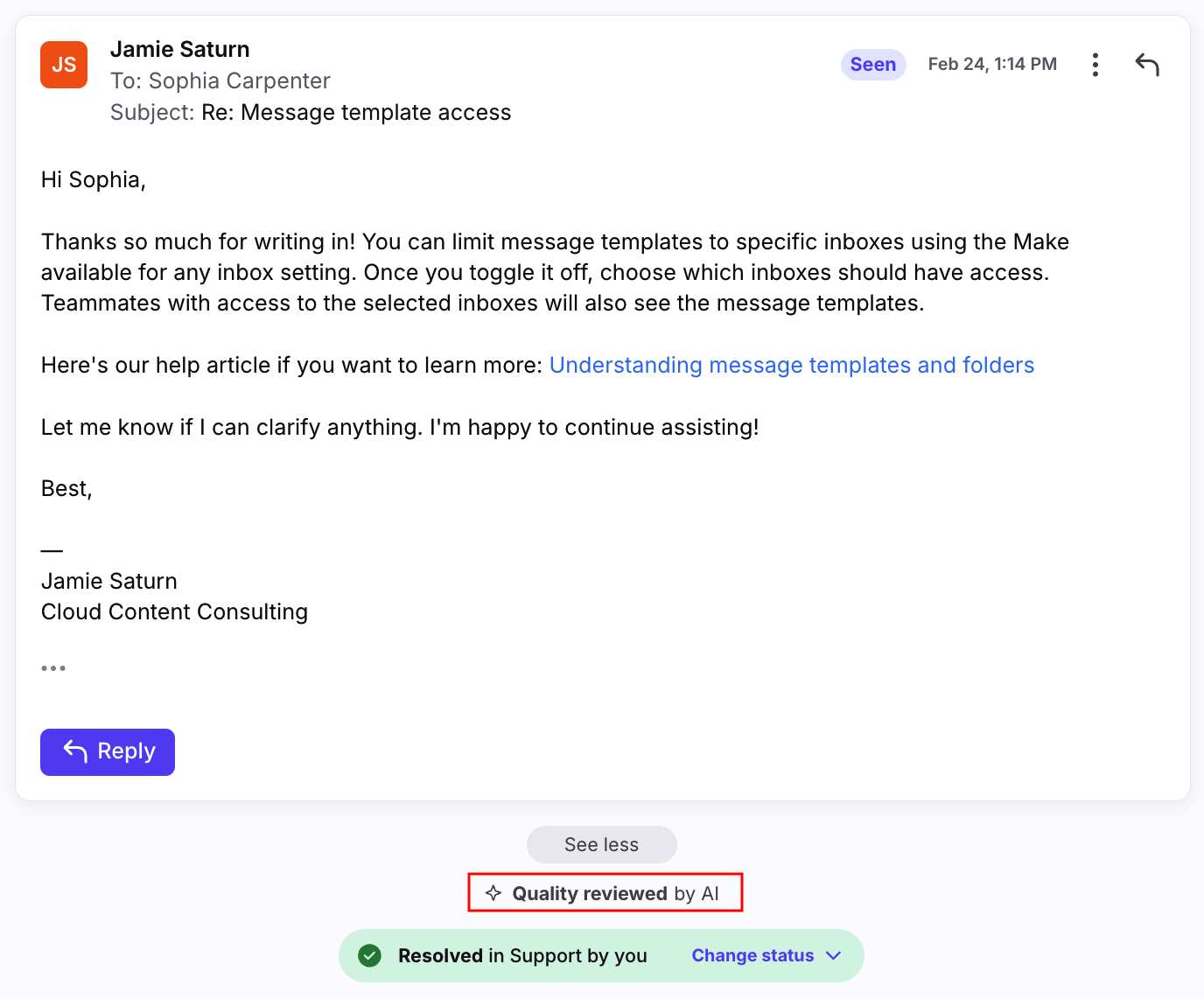Click the Quality reviewed by AI label
The image size is (1204, 999).
615,893
